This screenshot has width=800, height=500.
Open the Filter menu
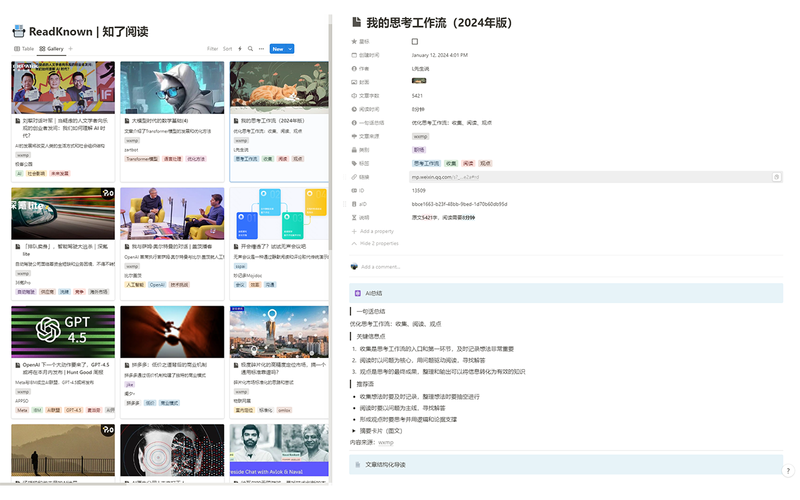(212, 49)
